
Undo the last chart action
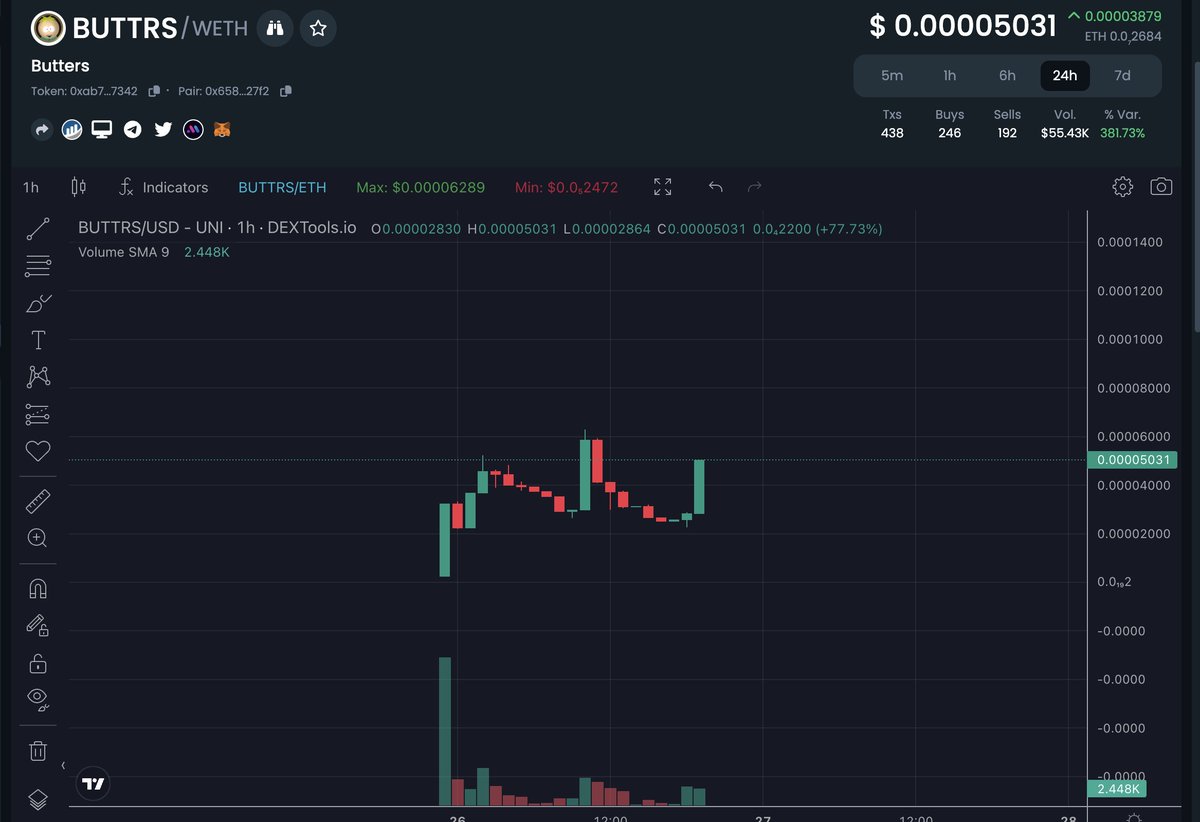tap(715, 187)
